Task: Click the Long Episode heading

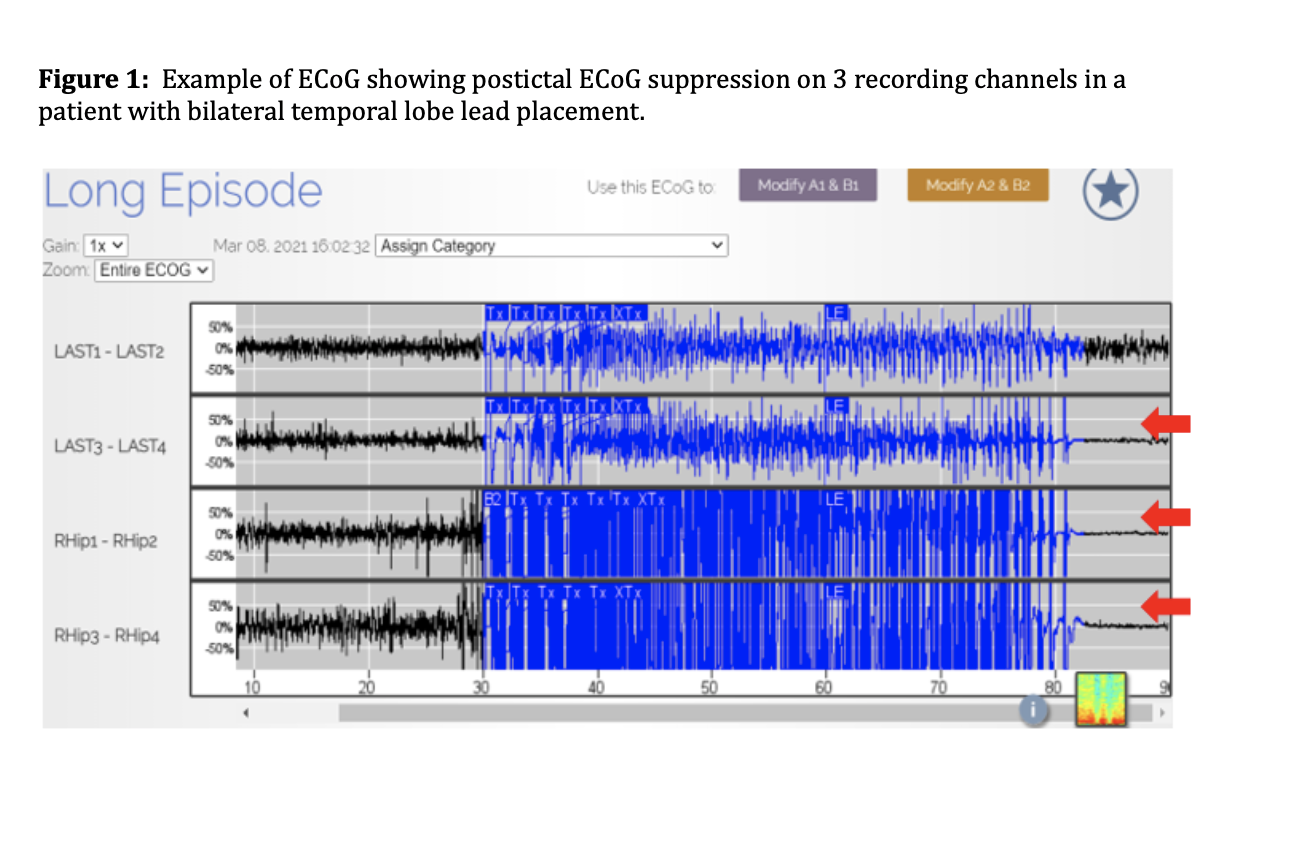Action: point(183,192)
